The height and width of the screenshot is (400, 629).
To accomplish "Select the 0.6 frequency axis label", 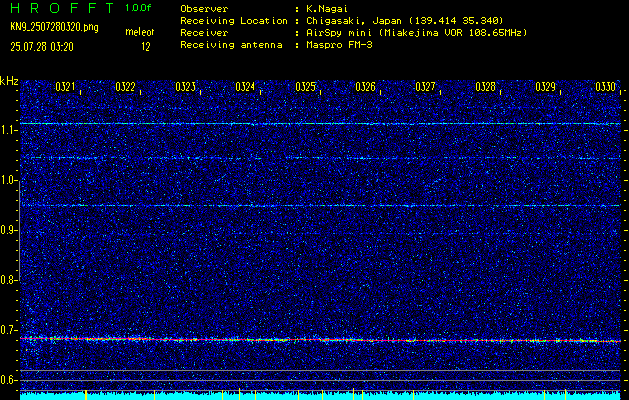I will (7, 380).
